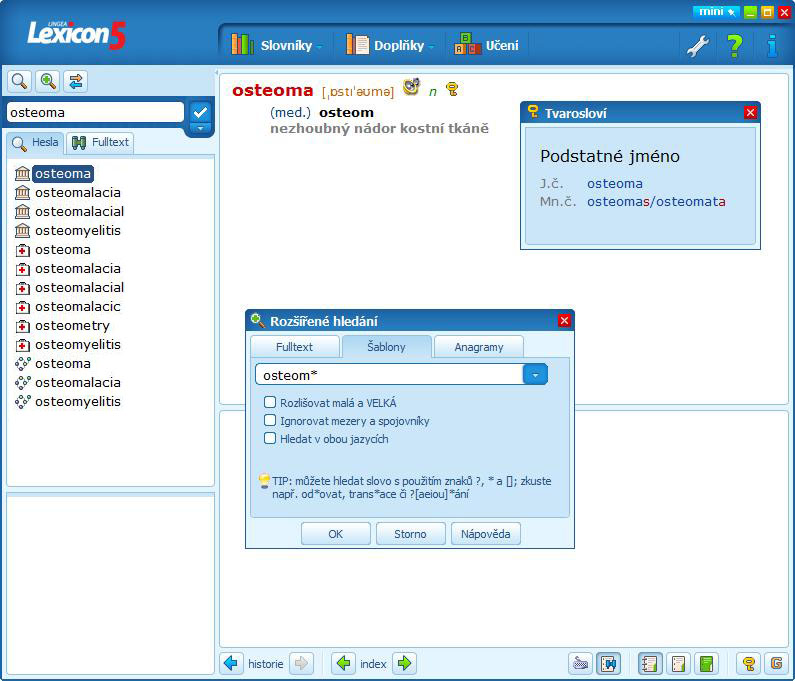Open the Učení menu
Image resolution: width=795 pixels, height=681 pixels.
point(487,45)
